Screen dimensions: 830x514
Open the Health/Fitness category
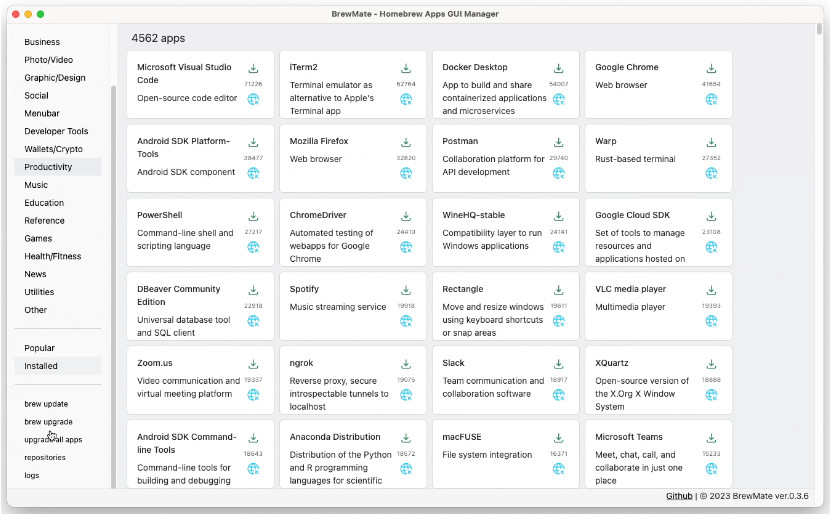click(x=52, y=256)
